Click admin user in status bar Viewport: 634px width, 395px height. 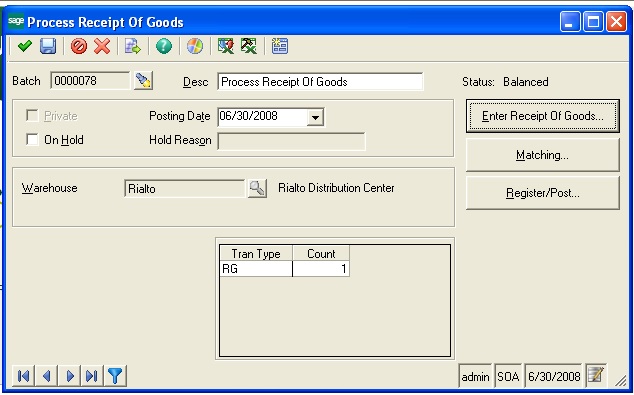pos(476,376)
